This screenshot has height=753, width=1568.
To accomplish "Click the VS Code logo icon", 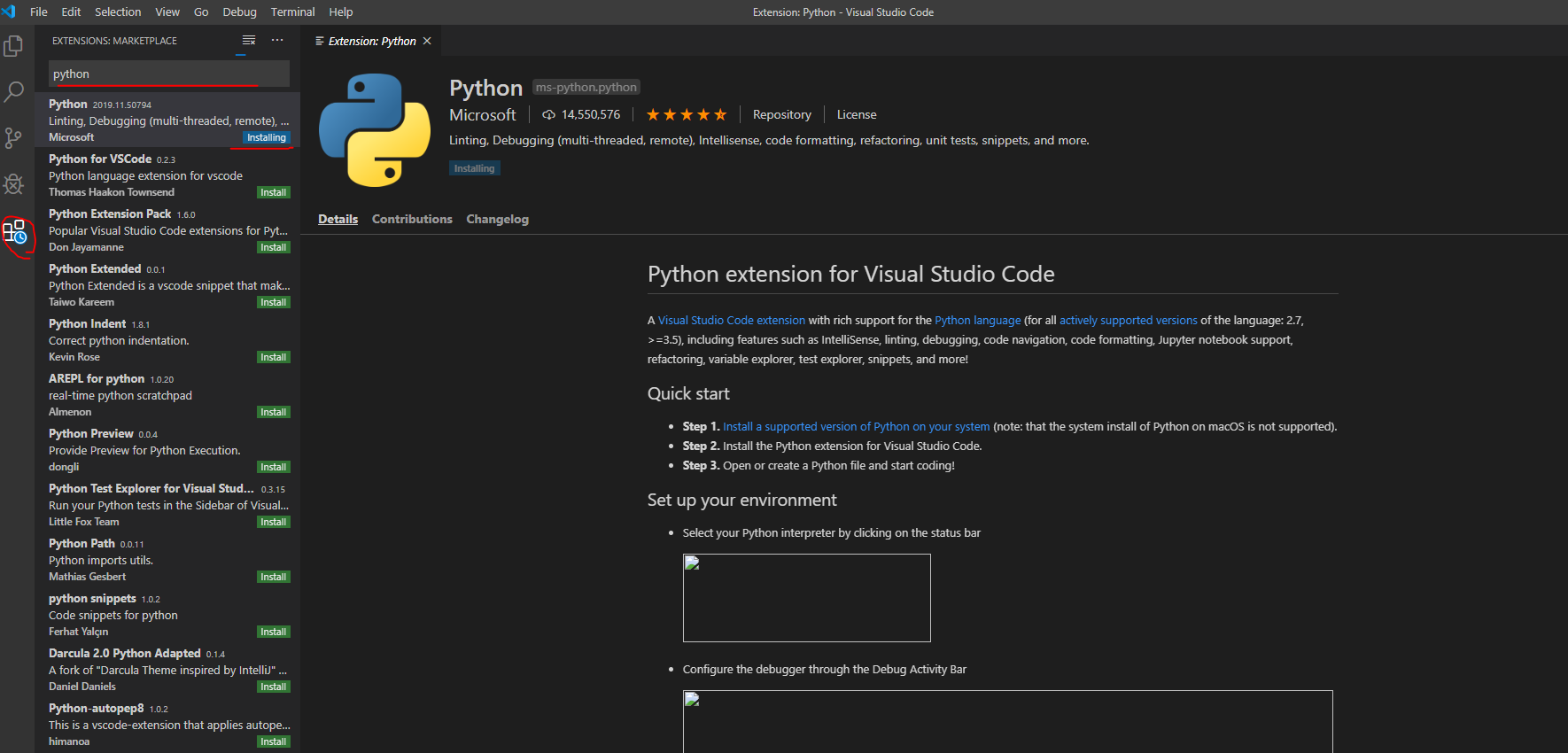I will [9, 12].
